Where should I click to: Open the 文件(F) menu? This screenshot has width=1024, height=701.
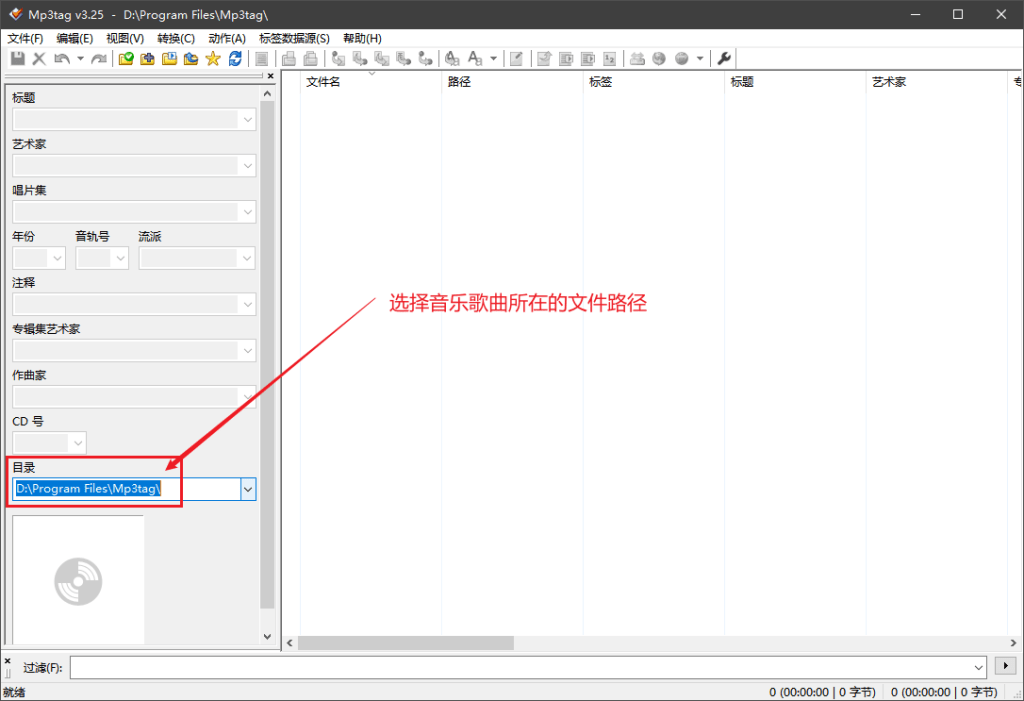click(25, 39)
